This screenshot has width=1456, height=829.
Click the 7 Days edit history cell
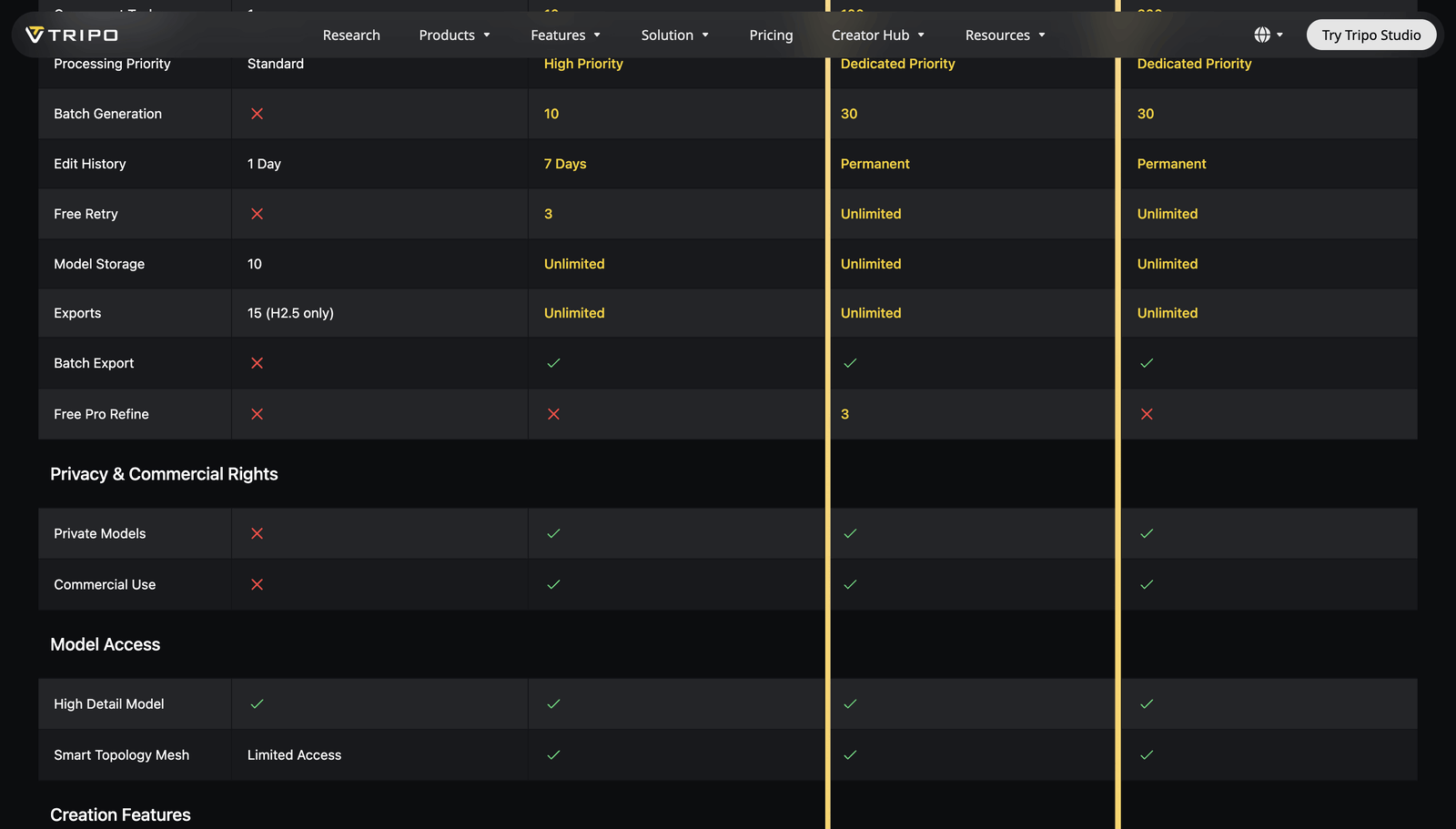click(x=565, y=164)
